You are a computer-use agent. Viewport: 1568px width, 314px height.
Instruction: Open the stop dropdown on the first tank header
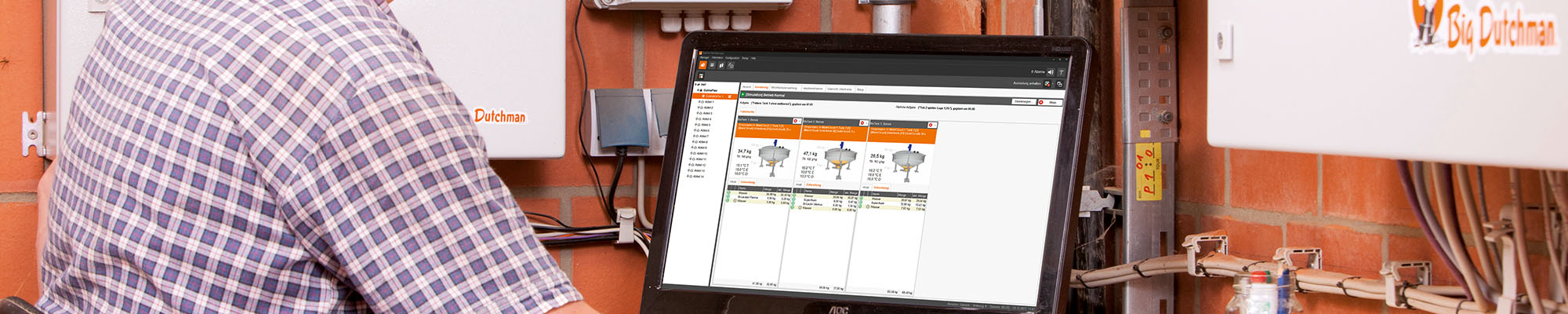(797, 121)
